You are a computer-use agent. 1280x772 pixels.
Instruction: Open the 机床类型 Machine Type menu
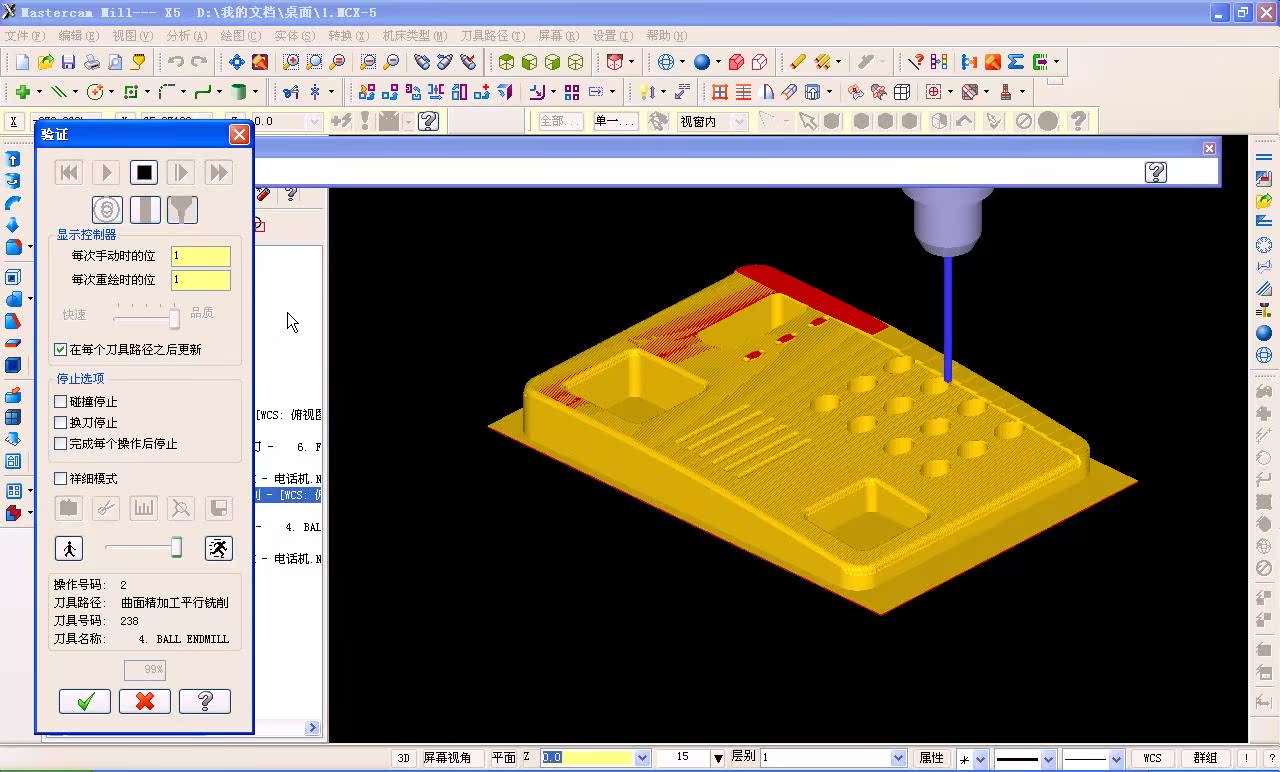pos(415,36)
